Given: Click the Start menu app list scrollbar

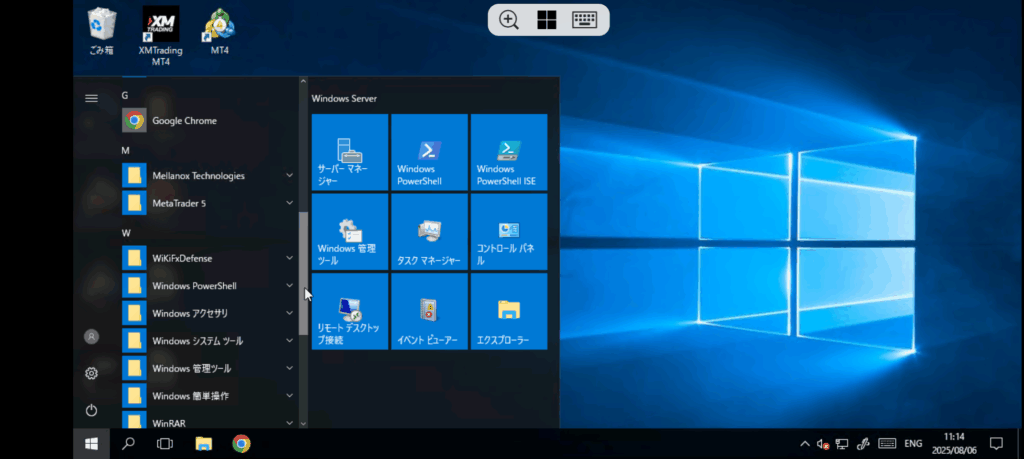Looking at the screenshot, I should (x=303, y=270).
